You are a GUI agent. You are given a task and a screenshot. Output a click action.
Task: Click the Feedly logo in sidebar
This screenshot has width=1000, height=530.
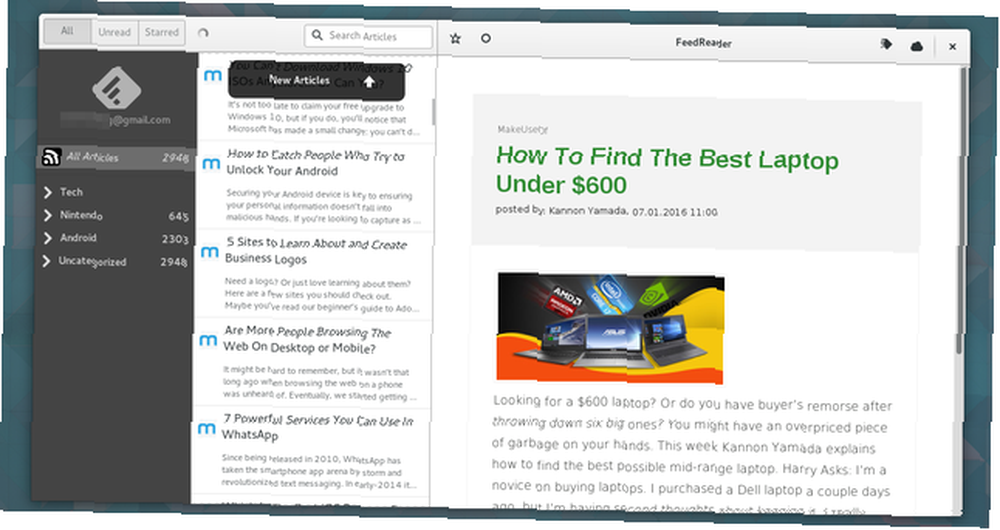[x=116, y=88]
